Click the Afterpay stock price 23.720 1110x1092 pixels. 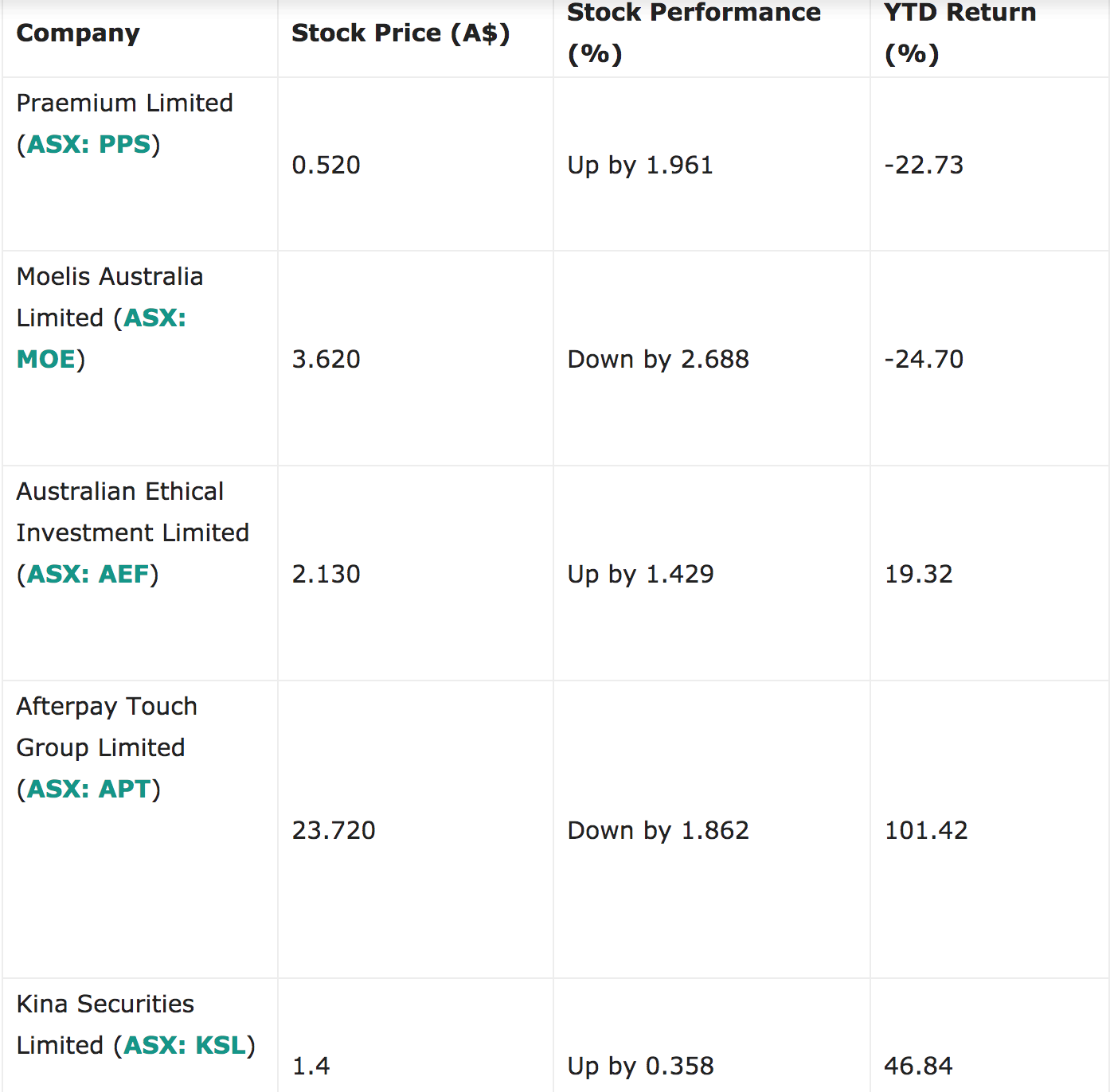334,831
